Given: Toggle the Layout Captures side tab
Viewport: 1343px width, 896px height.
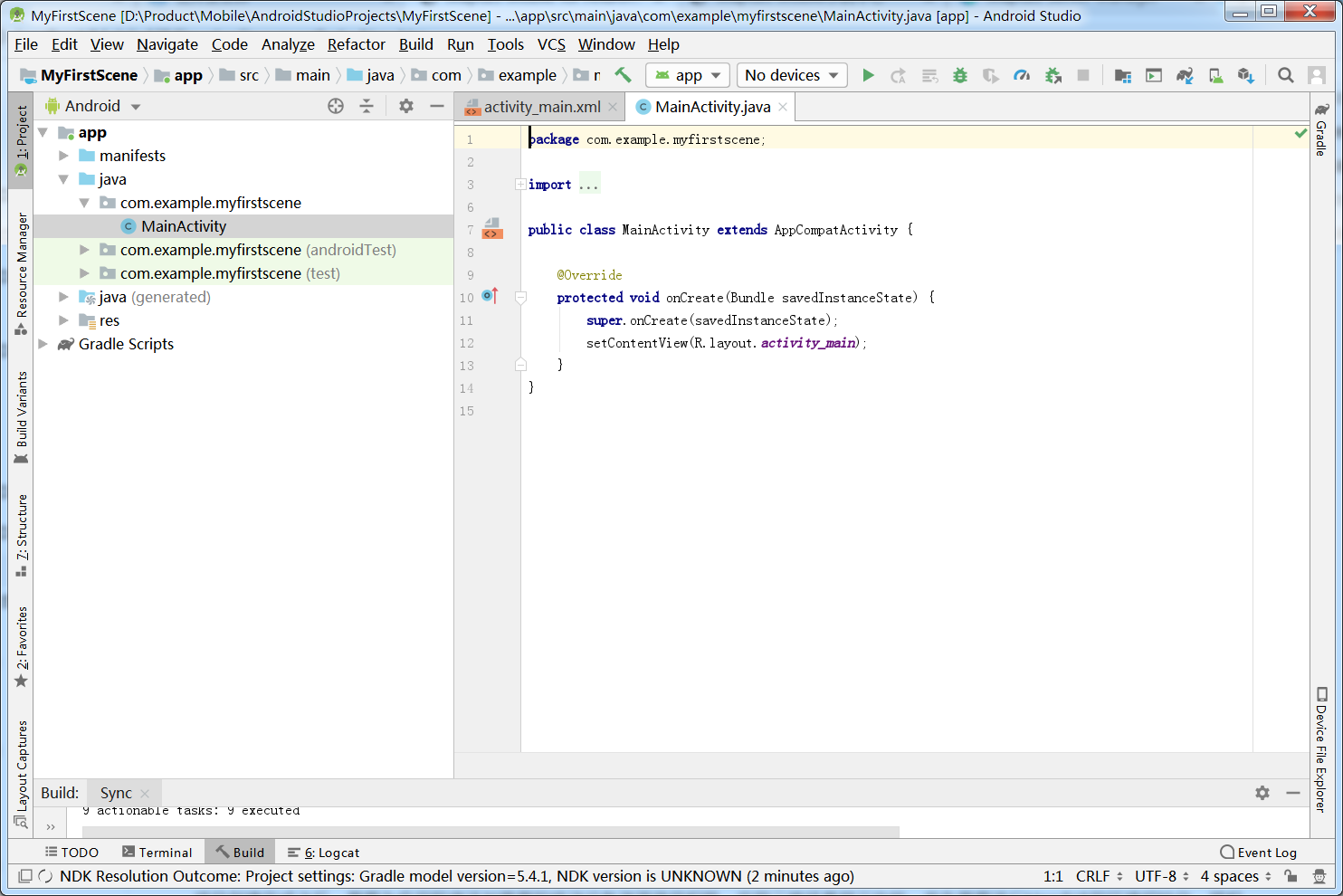Looking at the screenshot, I should (21, 775).
